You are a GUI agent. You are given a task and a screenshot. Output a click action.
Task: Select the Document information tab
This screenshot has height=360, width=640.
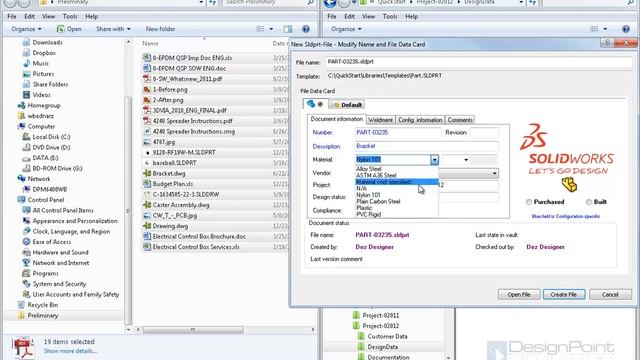(336, 119)
